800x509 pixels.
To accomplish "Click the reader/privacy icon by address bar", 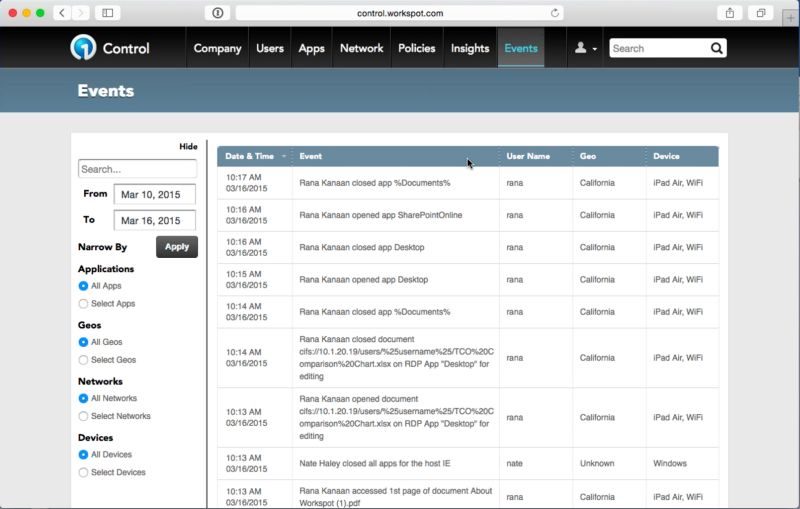I will pyautogui.click(x=217, y=13).
